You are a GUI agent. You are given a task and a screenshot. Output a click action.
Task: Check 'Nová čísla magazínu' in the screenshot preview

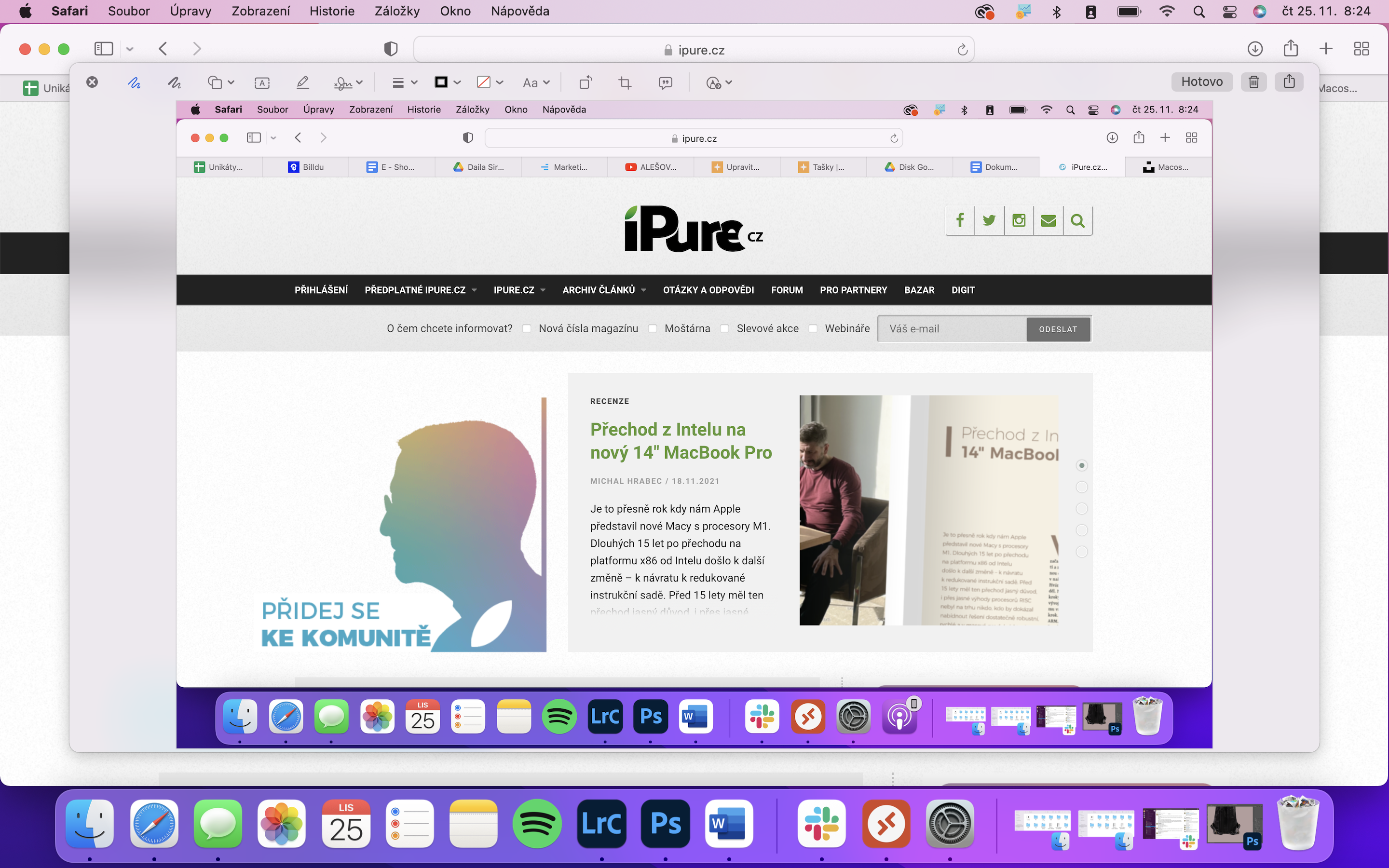tap(526, 329)
